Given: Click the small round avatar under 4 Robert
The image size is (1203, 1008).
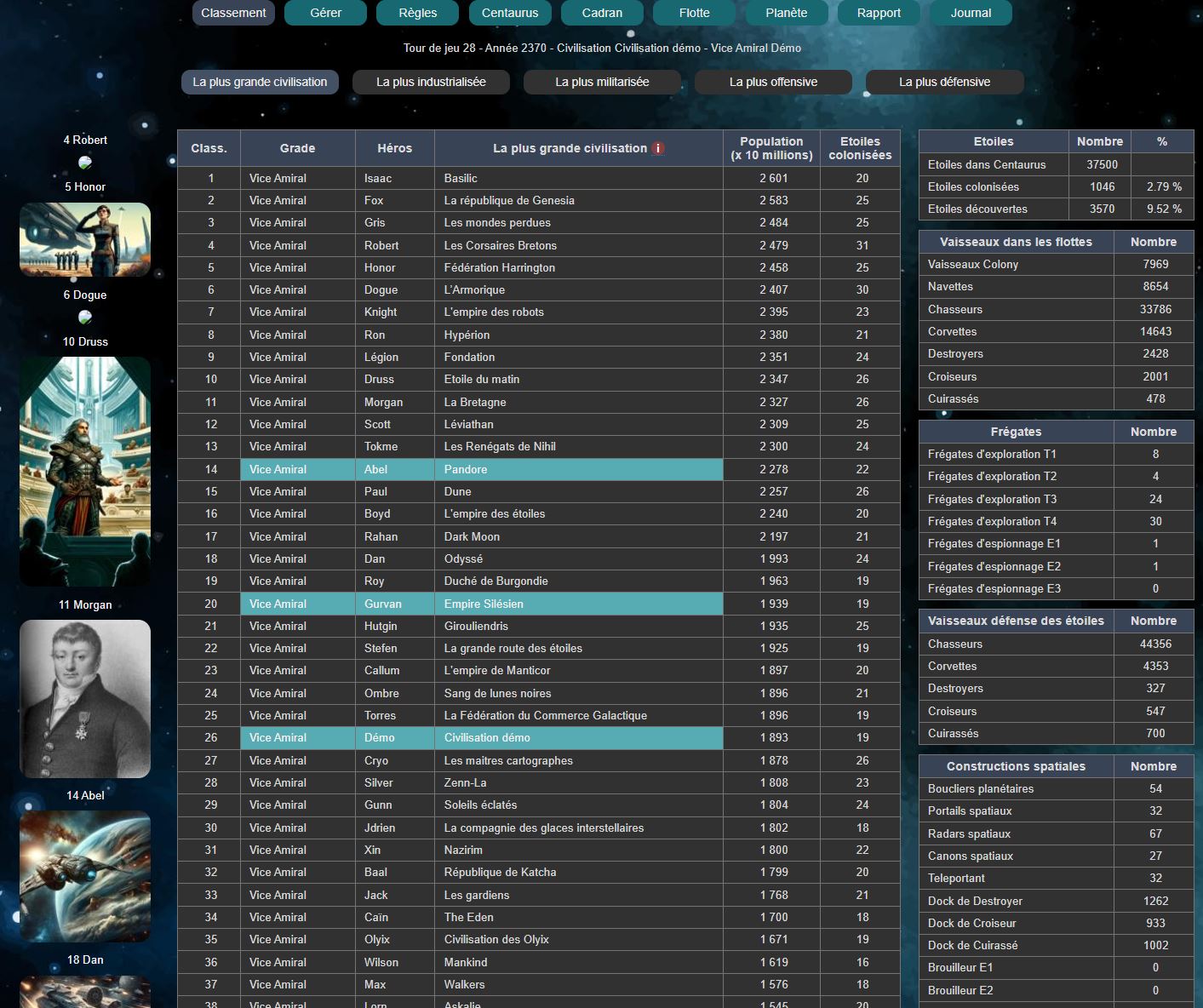Looking at the screenshot, I should (85, 163).
